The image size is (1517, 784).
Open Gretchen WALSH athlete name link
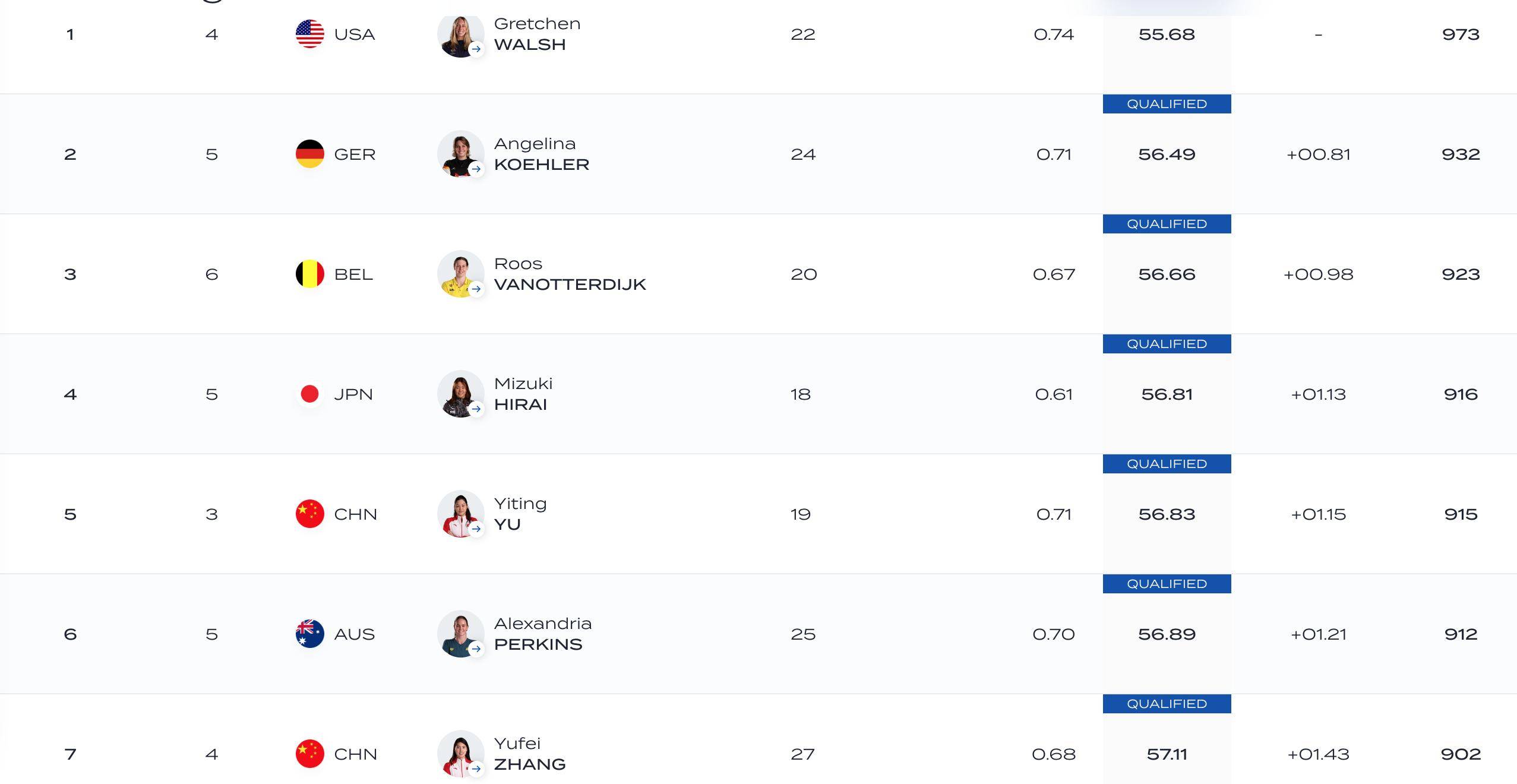[x=537, y=34]
